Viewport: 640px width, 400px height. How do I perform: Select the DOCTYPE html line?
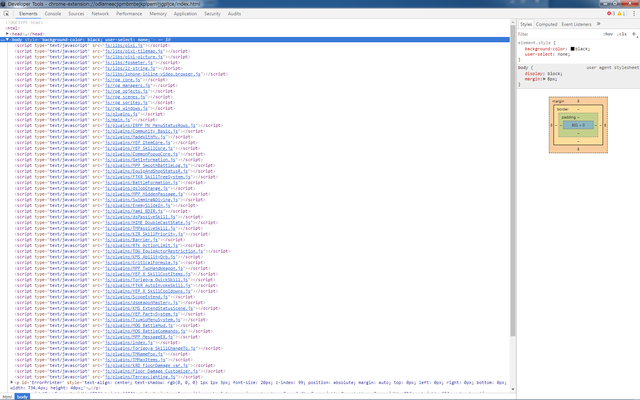click(x=24, y=22)
